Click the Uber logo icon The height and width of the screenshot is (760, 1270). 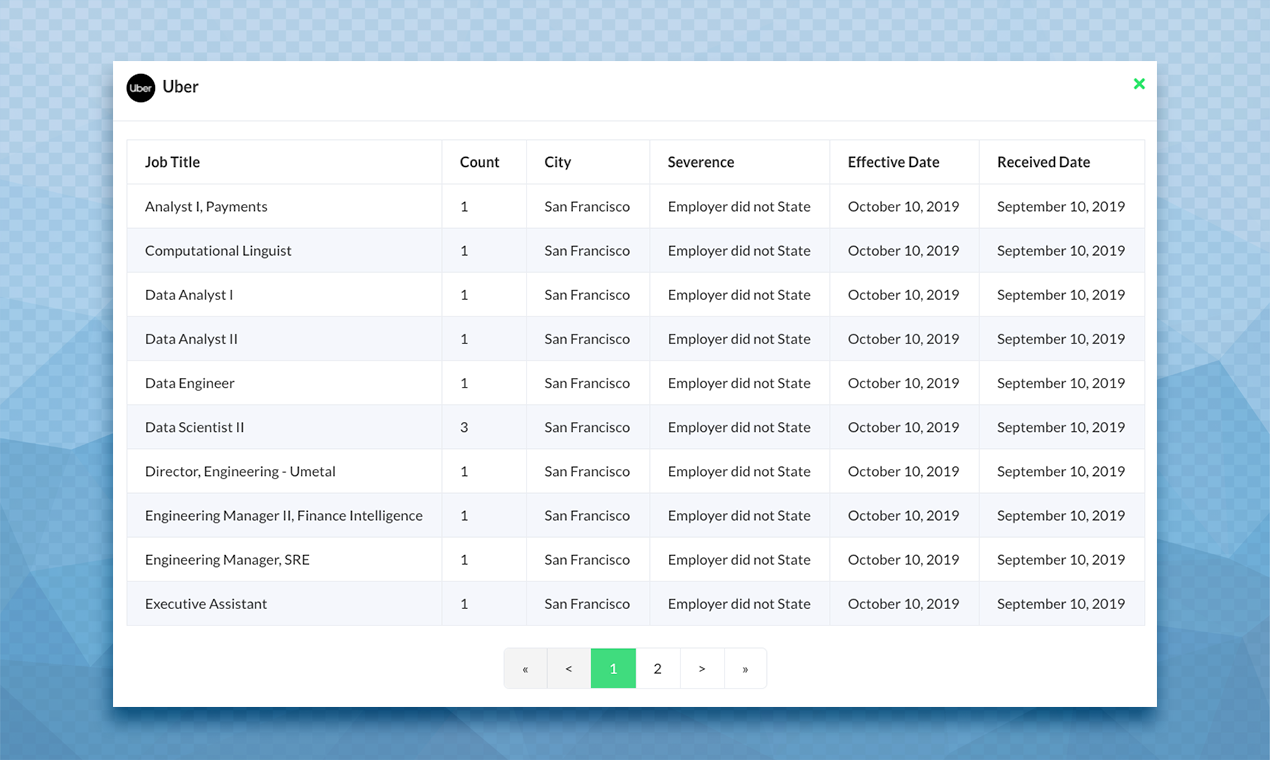click(x=140, y=88)
